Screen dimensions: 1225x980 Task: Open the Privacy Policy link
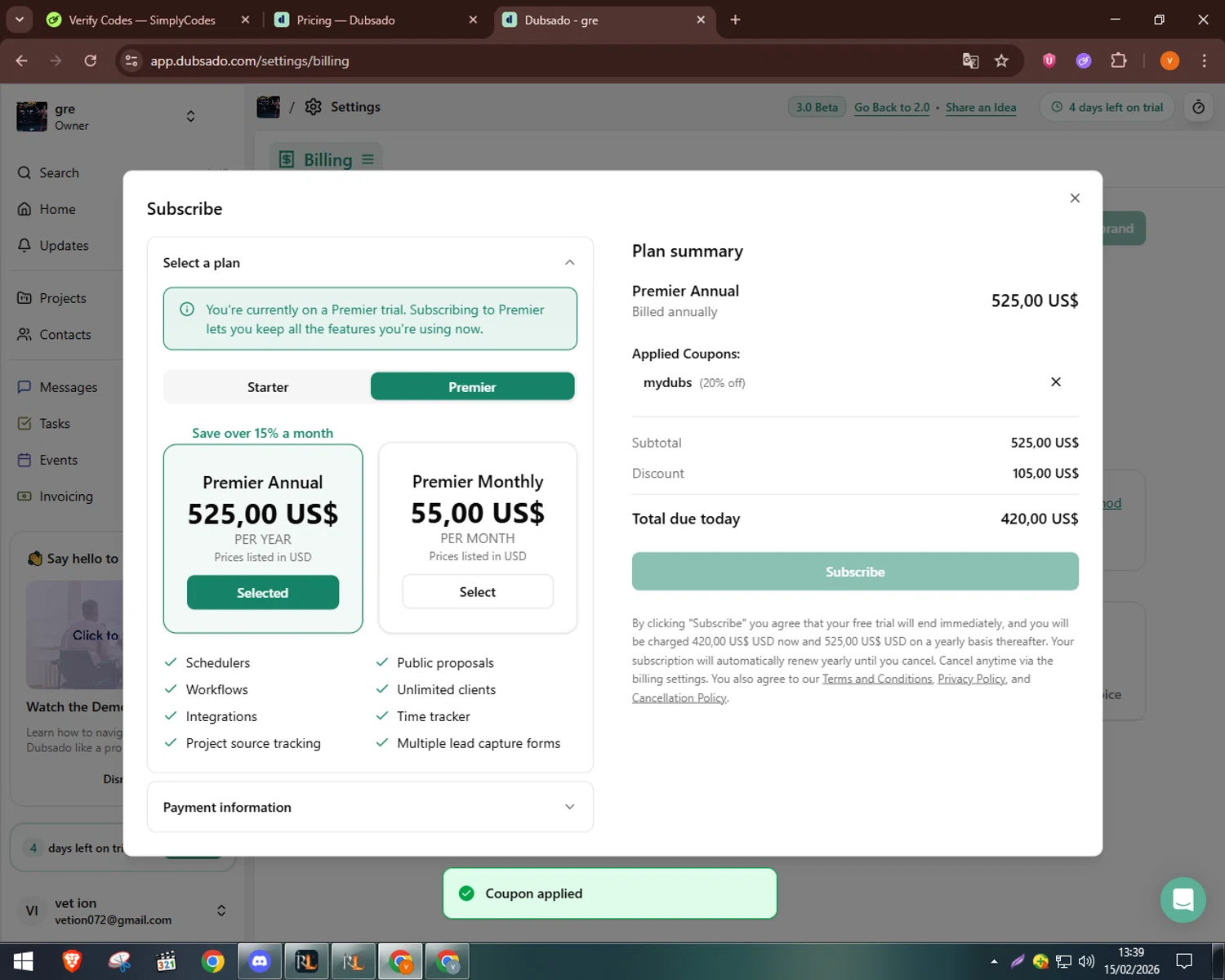tap(972, 679)
